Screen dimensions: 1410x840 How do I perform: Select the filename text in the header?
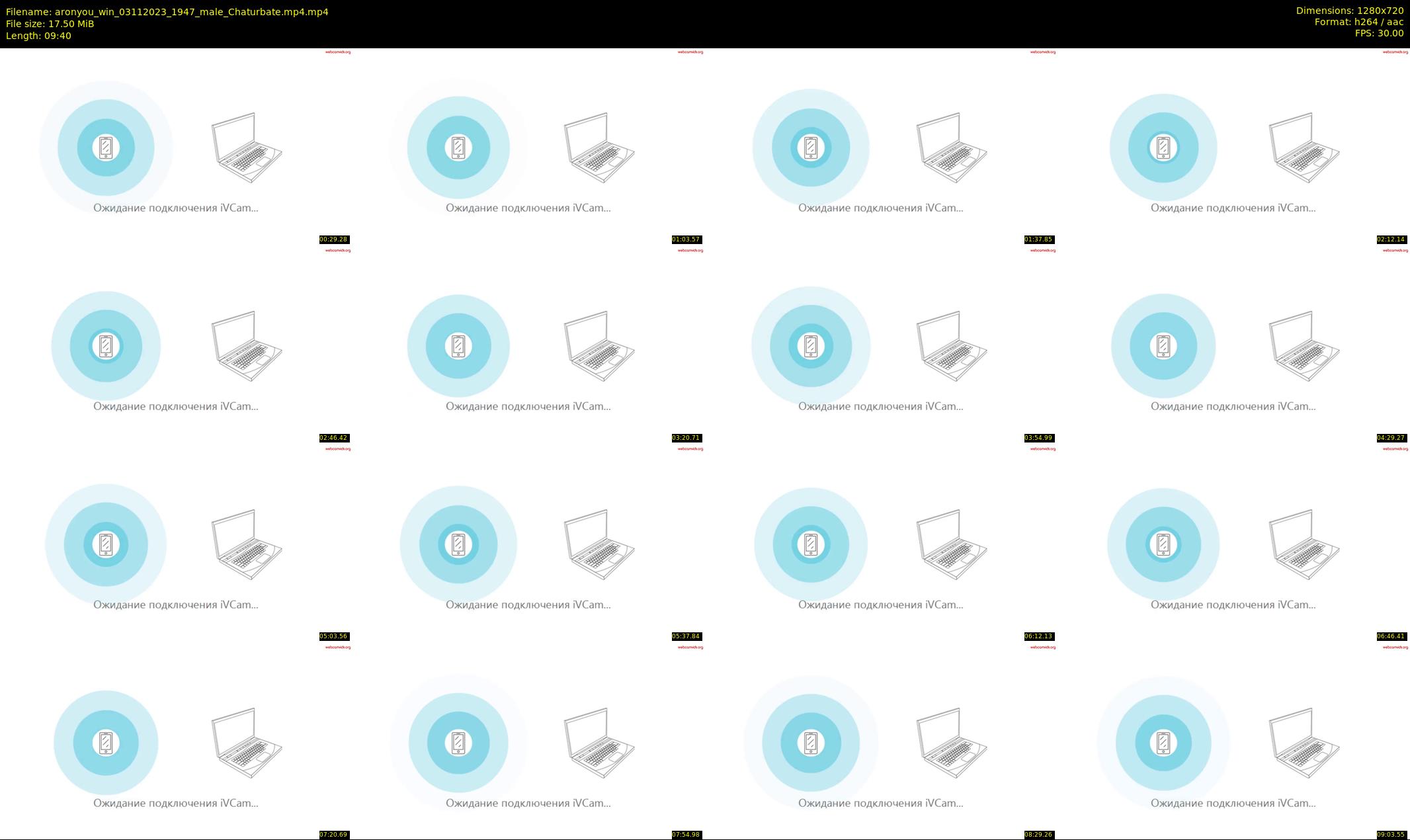tap(167, 12)
